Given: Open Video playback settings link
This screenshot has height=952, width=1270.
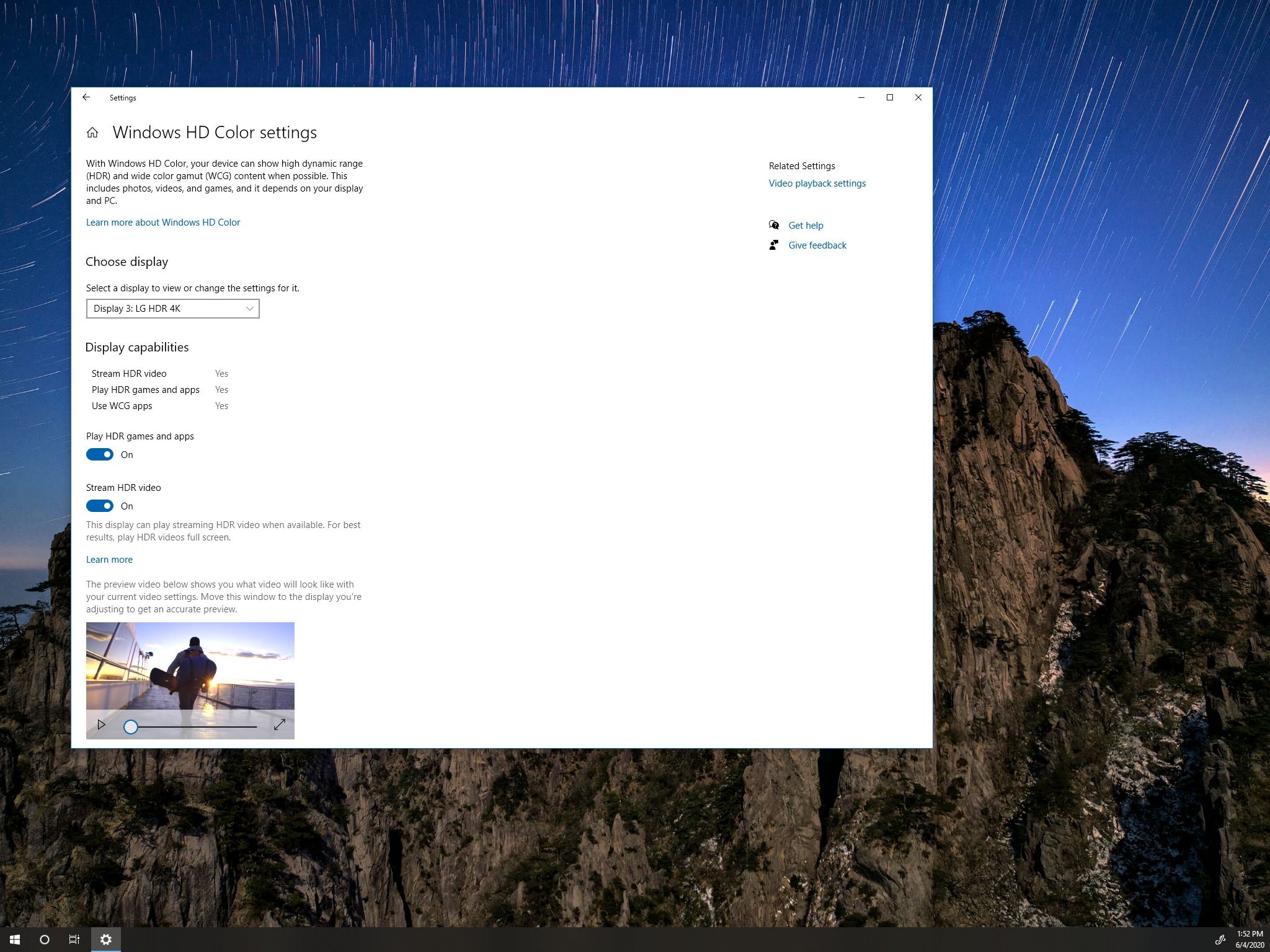Looking at the screenshot, I should (x=818, y=183).
